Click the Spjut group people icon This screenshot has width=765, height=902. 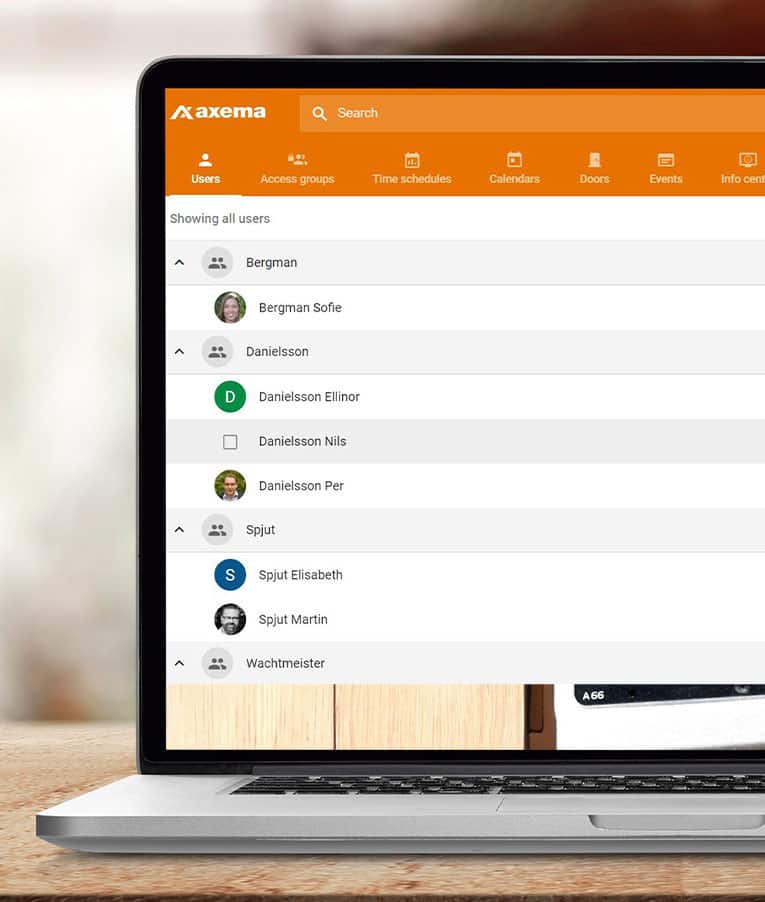click(x=217, y=530)
